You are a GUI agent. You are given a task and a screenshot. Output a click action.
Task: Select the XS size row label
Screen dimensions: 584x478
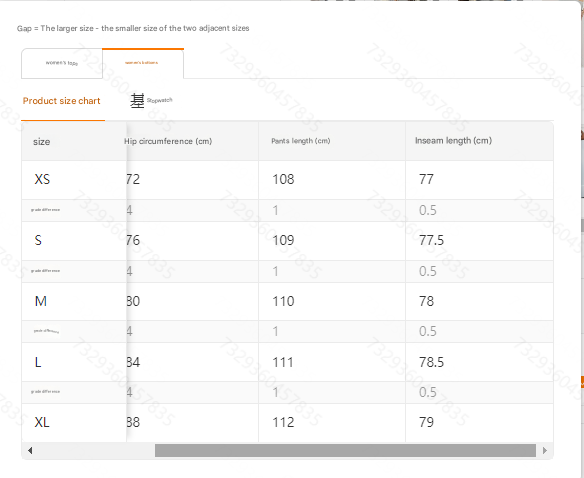click(42, 179)
